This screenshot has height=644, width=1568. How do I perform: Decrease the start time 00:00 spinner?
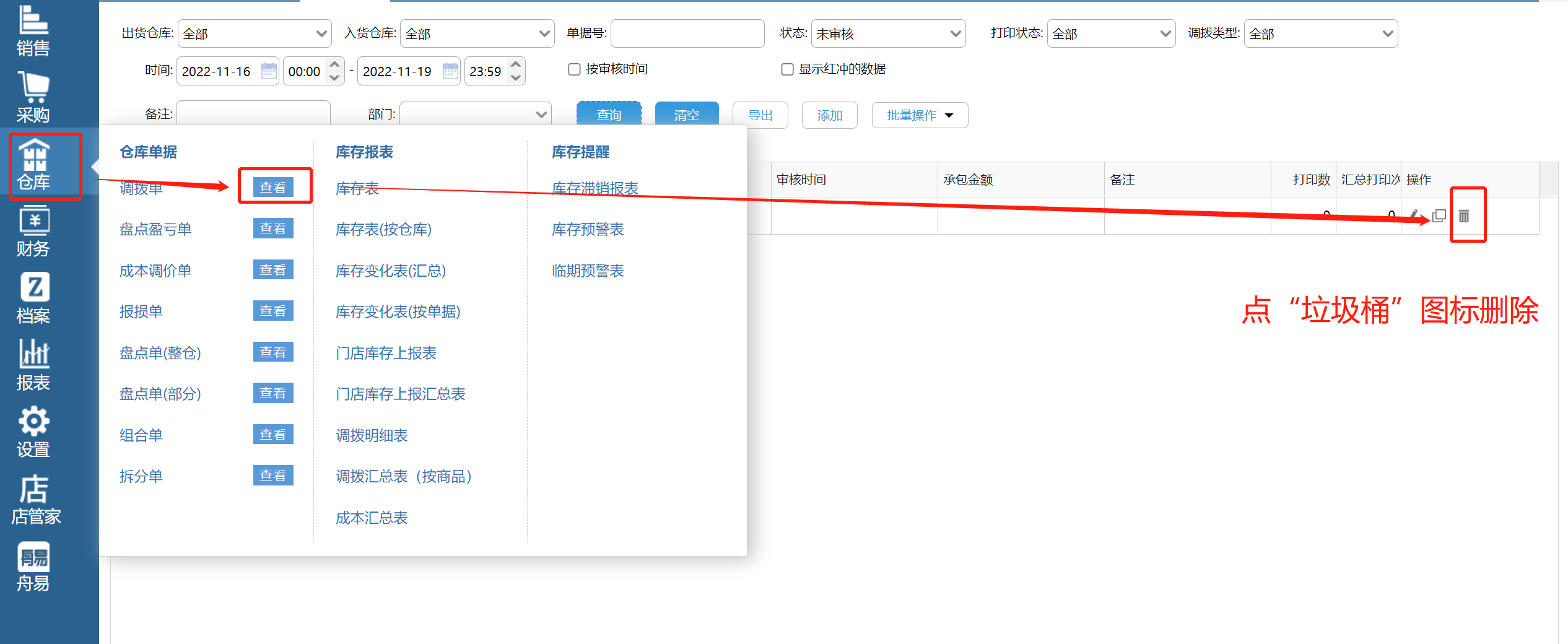334,78
